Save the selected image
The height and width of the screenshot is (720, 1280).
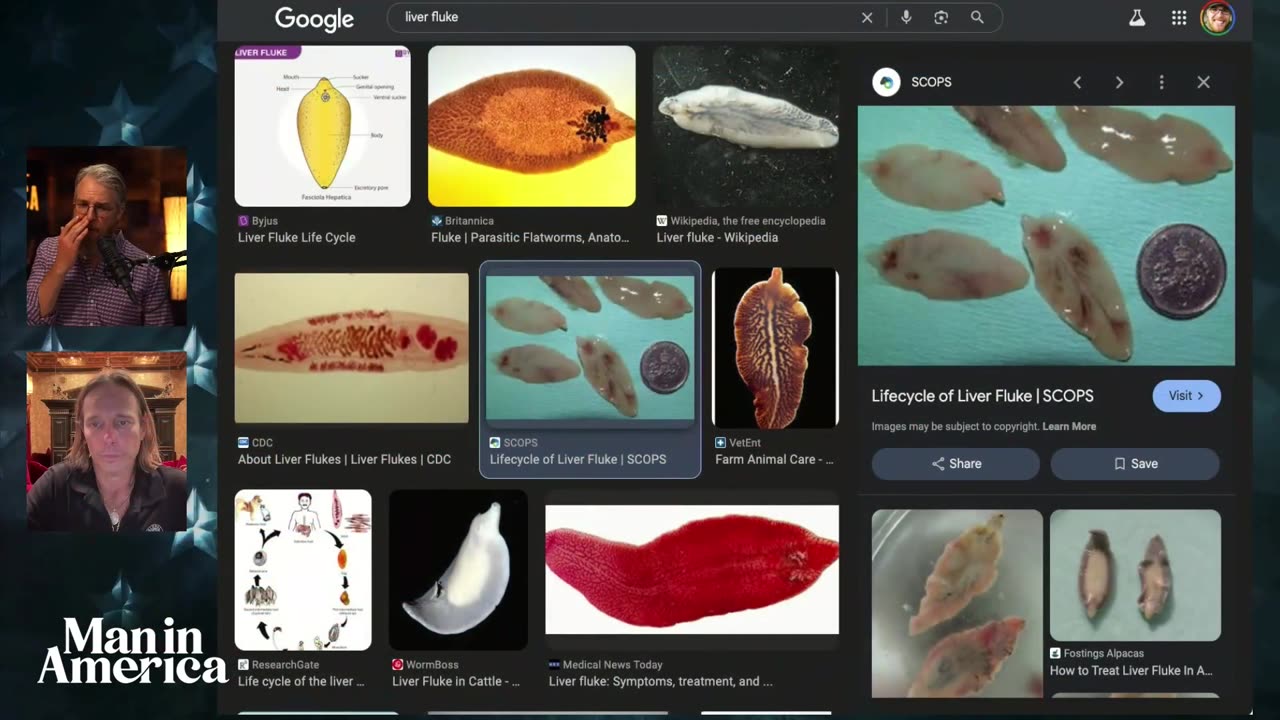[x=1135, y=464]
